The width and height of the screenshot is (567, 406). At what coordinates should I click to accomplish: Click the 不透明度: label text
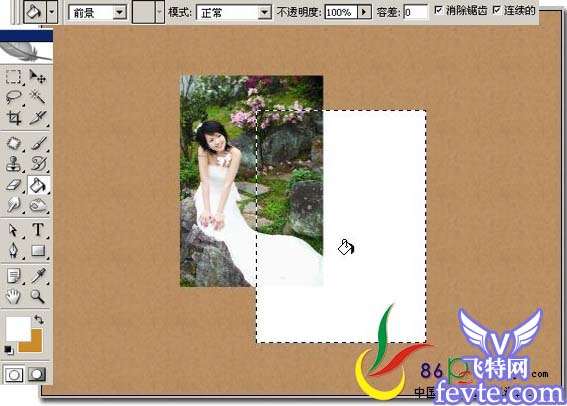(x=299, y=13)
